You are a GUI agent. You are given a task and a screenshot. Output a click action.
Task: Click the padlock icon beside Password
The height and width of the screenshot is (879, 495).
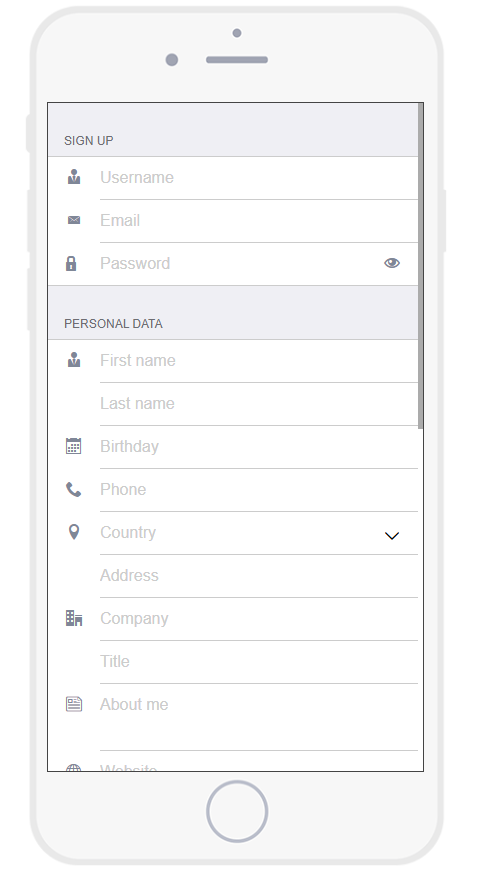coord(71,263)
